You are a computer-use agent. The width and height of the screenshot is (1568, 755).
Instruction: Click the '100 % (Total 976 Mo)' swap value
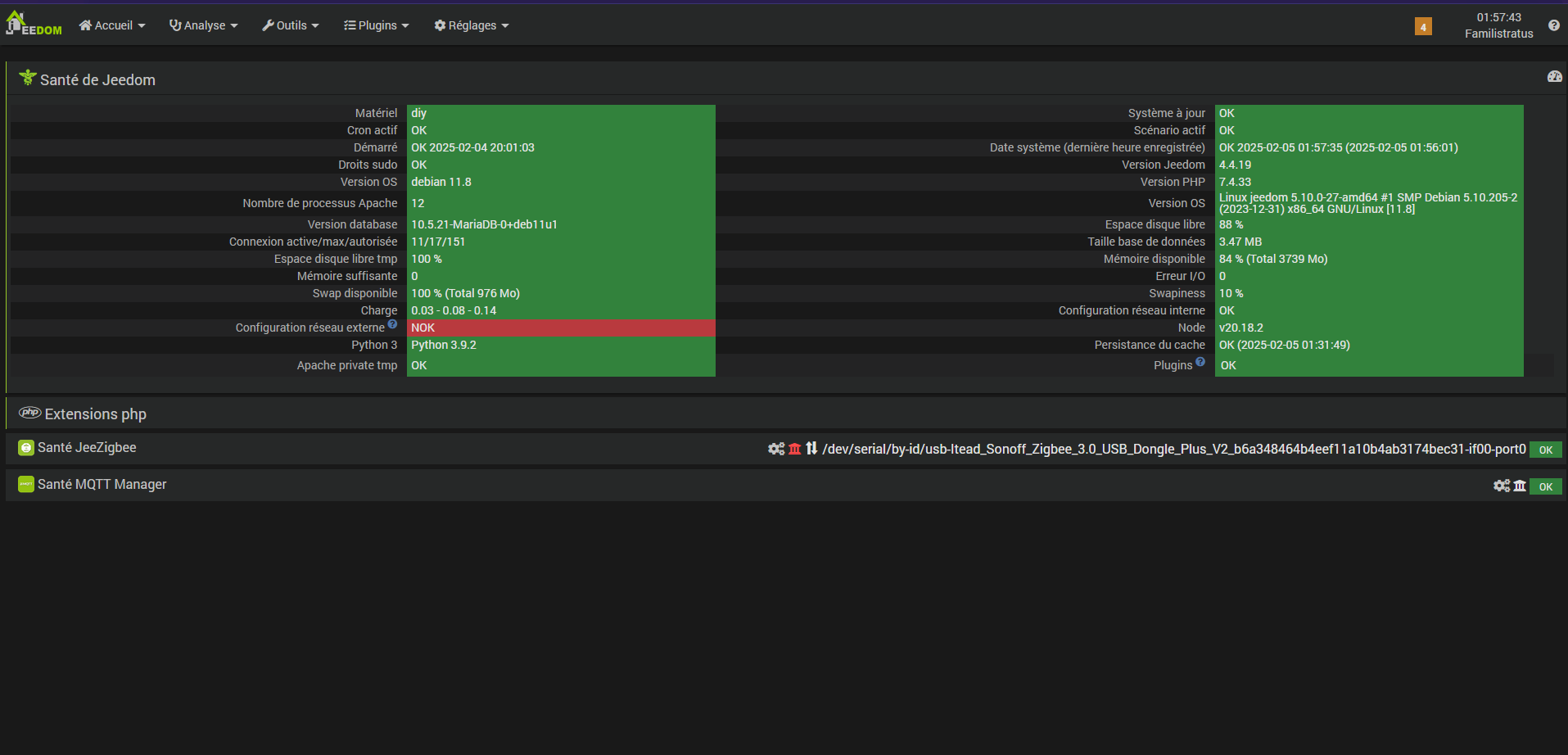coord(465,293)
